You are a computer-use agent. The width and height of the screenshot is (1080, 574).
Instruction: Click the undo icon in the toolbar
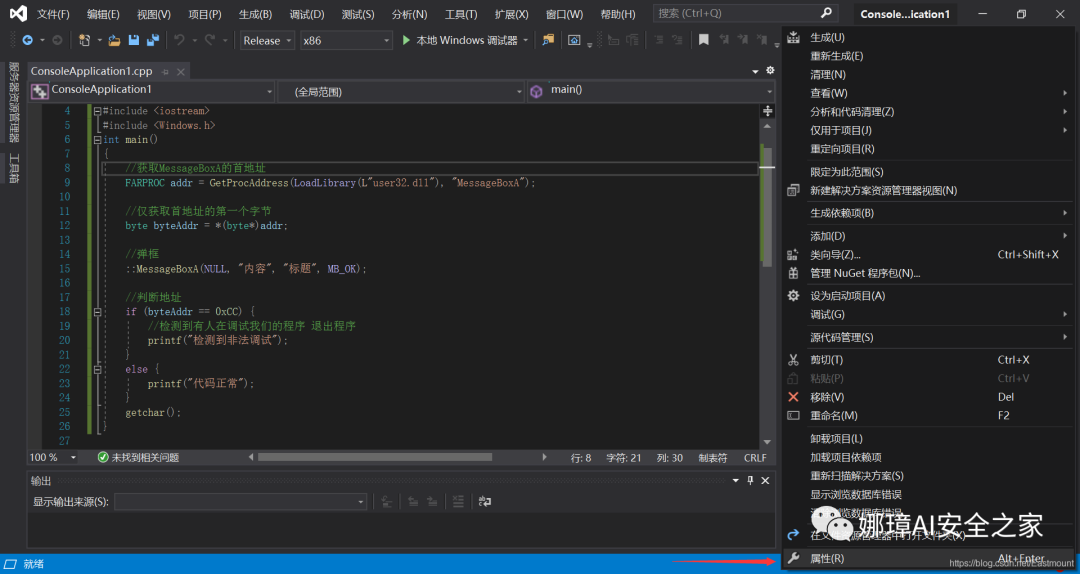click(x=180, y=40)
